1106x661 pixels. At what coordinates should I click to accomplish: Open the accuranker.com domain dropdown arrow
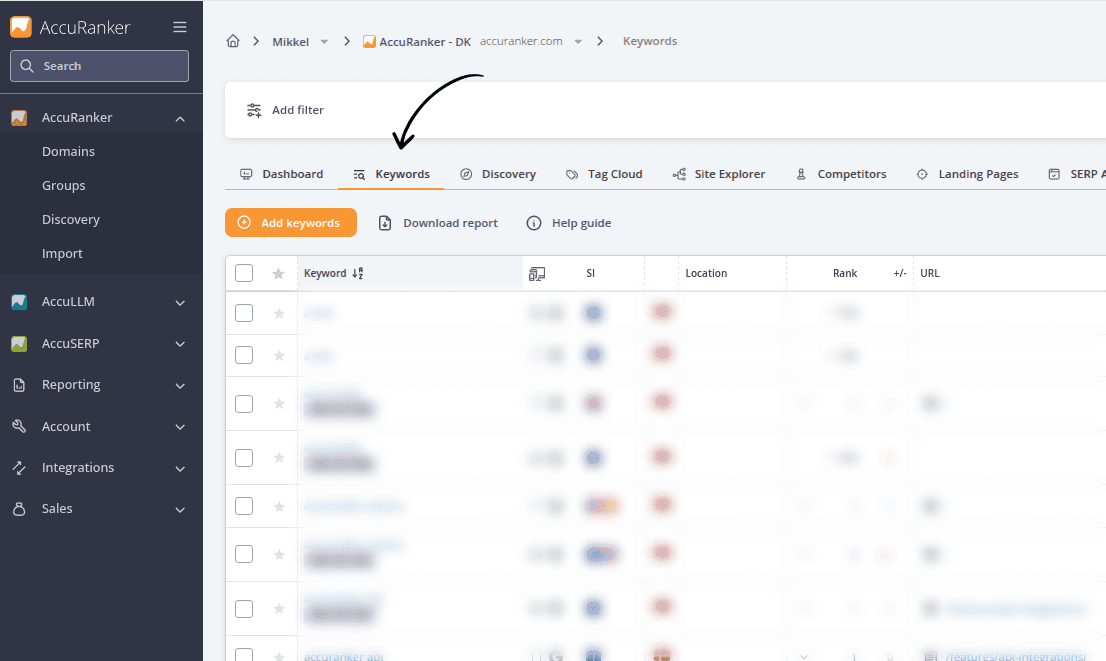pyautogui.click(x=578, y=42)
